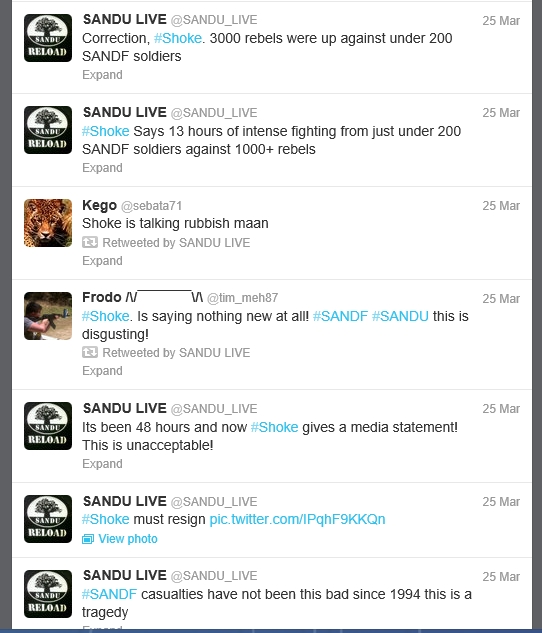The image size is (542, 633).
Task: Expand Frodo's disgusting tweet
Action: click(x=102, y=371)
